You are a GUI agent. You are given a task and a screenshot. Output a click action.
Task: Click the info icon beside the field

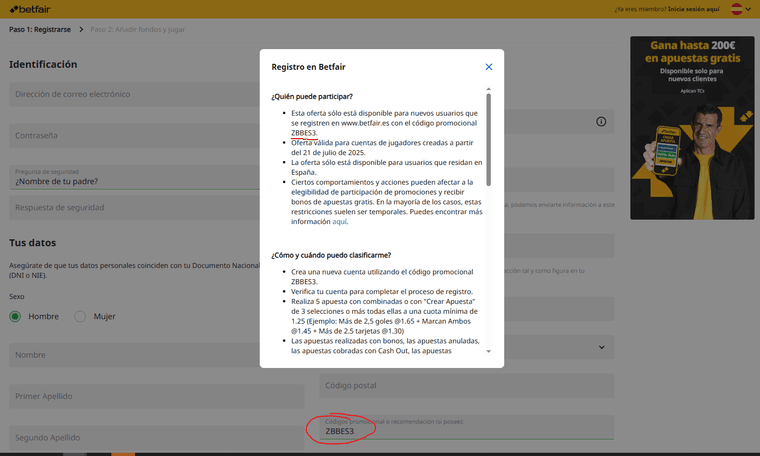pos(601,122)
